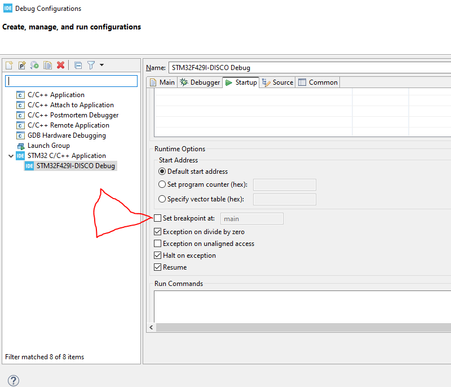Uncheck Exception on divide by zero
The height and width of the screenshot is (387, 451).
pos(157,232)
